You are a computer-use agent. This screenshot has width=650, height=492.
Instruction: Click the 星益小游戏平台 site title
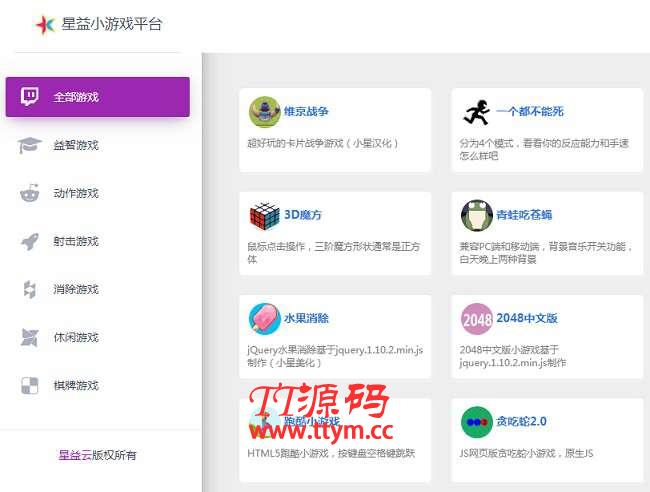pyautogui.click(x=112, y=24)
